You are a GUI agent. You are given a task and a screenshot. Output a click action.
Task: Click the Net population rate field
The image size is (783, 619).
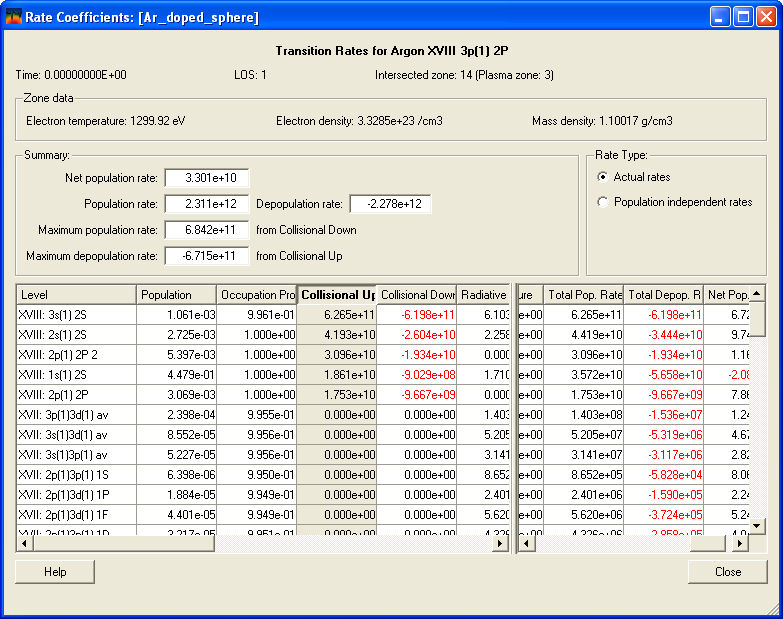pyautogui.click(x=206, y=178)
